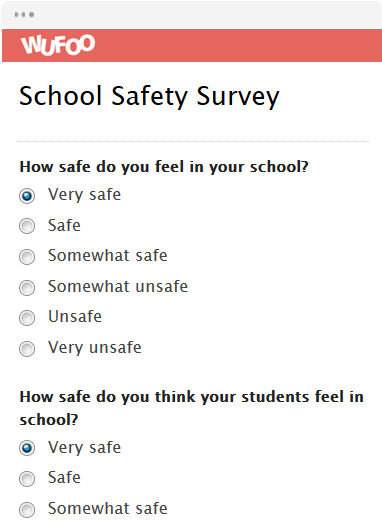Choose the Very unsafe radio button
This screenshot has height=527, width=382.
(27, 349)
